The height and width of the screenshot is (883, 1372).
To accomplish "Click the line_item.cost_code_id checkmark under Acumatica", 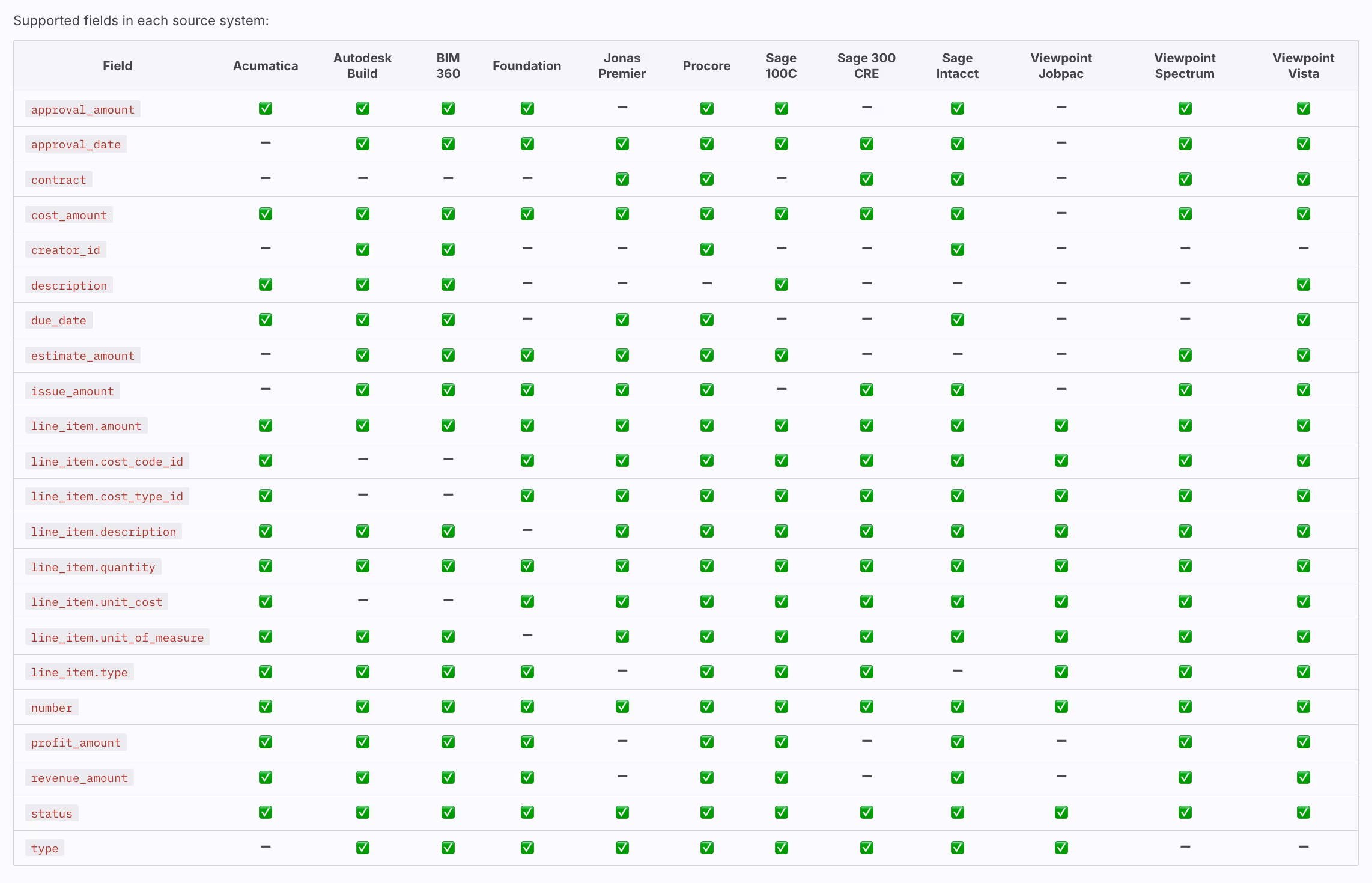I will pyautogui.click(x=266, y=460).
